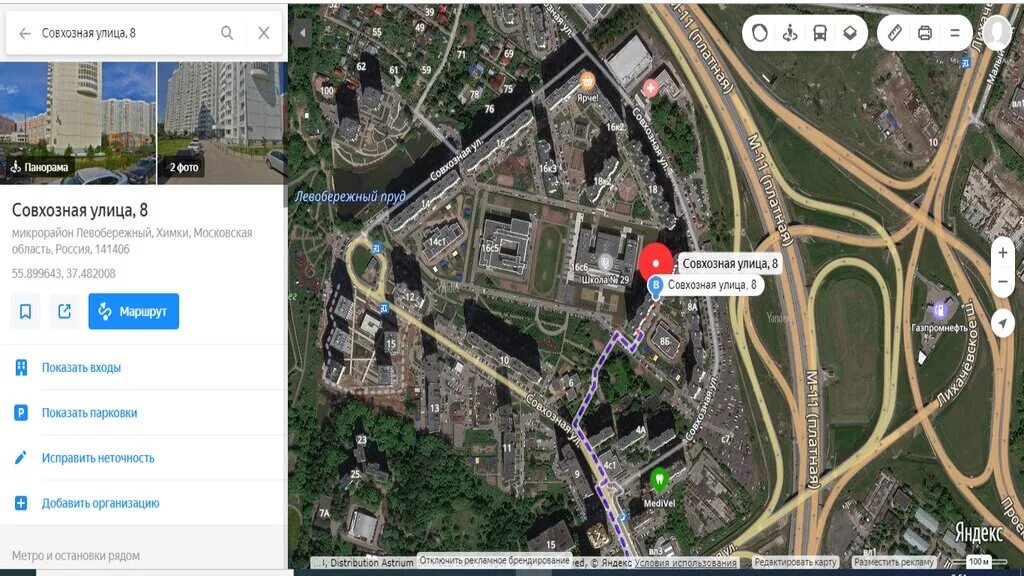Screen dimensions: 1024x576
Task: Toggle the traffic layer icon
Action: coord(760,33)
